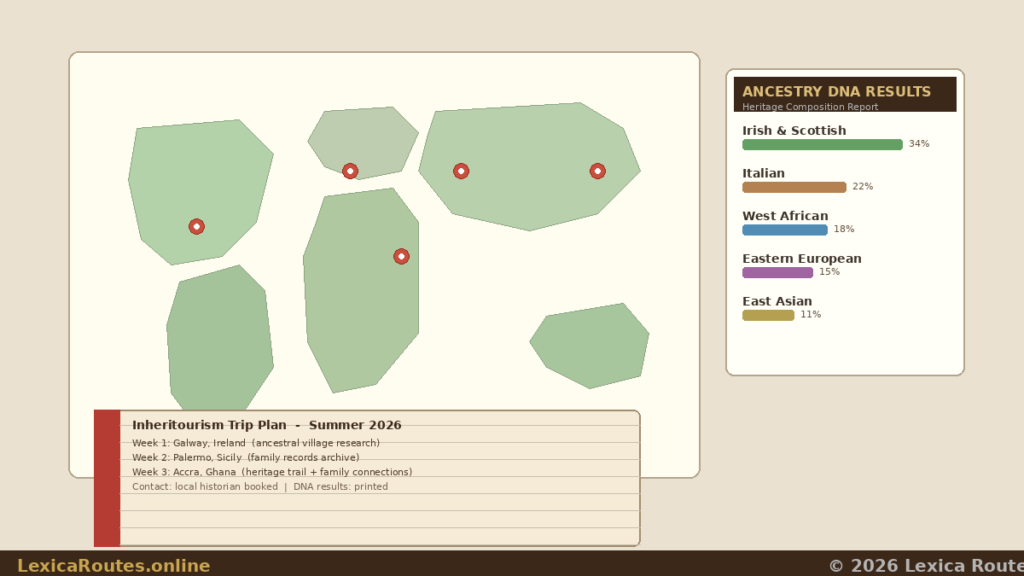This screenshot has width=1024, height=576.
Task: Select the purple Eastern European bar
Action: pyautogui.click(x=778, y=272)
